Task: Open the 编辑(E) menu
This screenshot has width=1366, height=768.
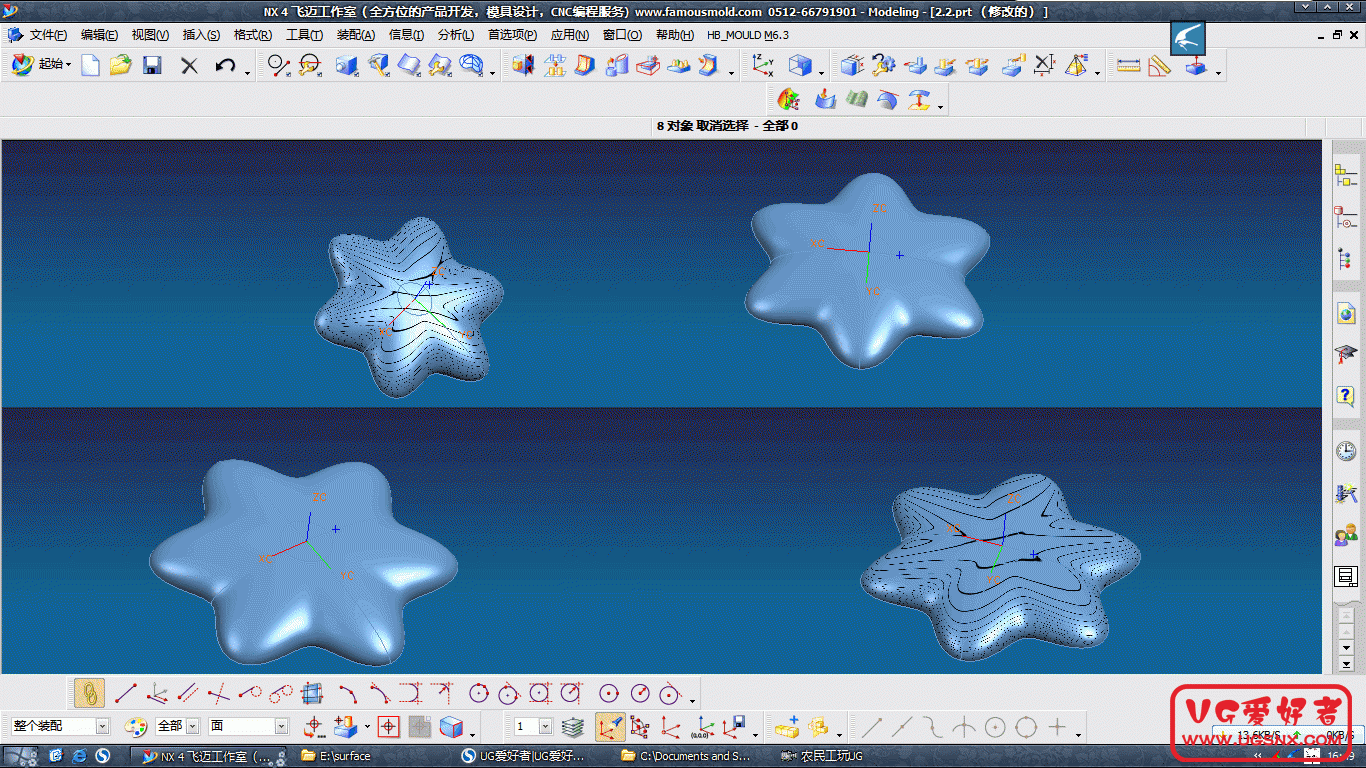Action: (x=99, y=35)
